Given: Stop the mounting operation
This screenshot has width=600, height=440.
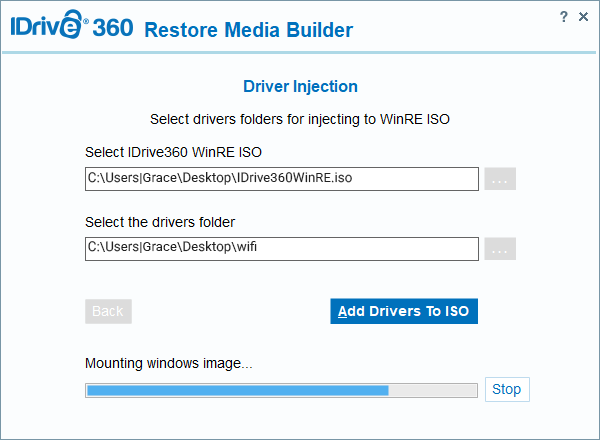Looking at the screenshot, I should click(x=507, y=389).
